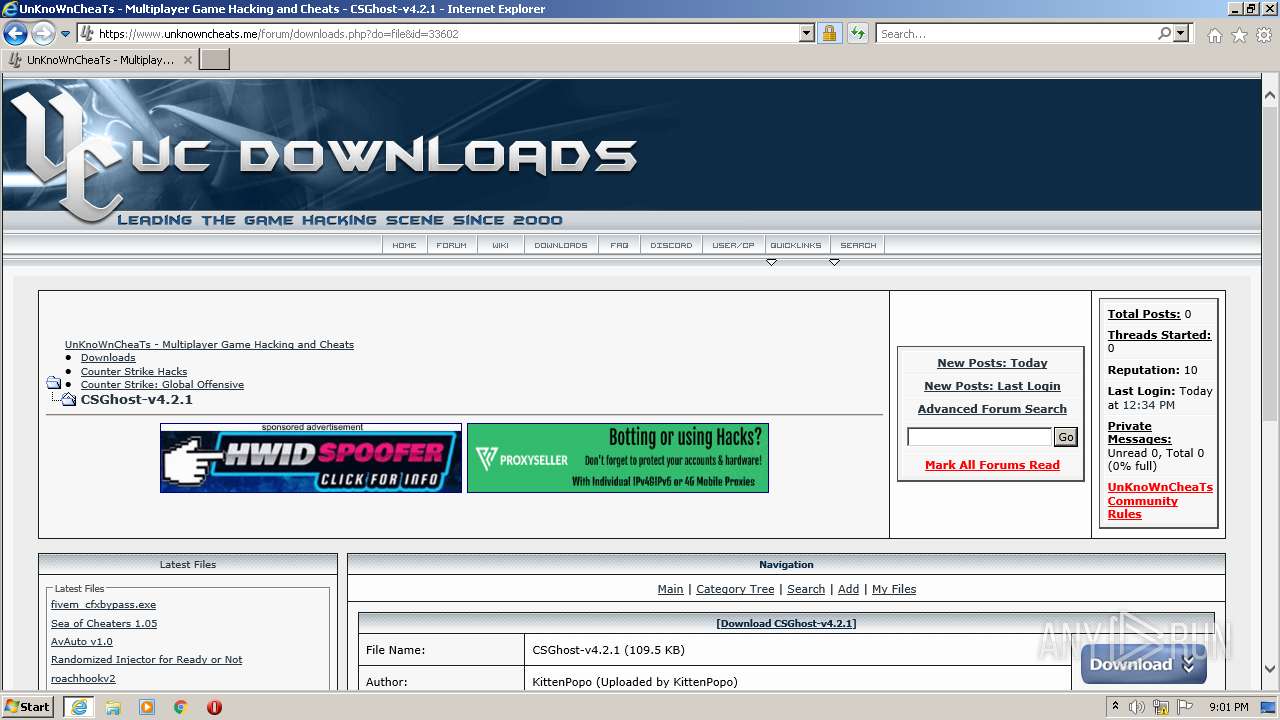This screenshot has width=1280, height=720.
Task: Open the browser Home icon
Action: coord(1214,35)
